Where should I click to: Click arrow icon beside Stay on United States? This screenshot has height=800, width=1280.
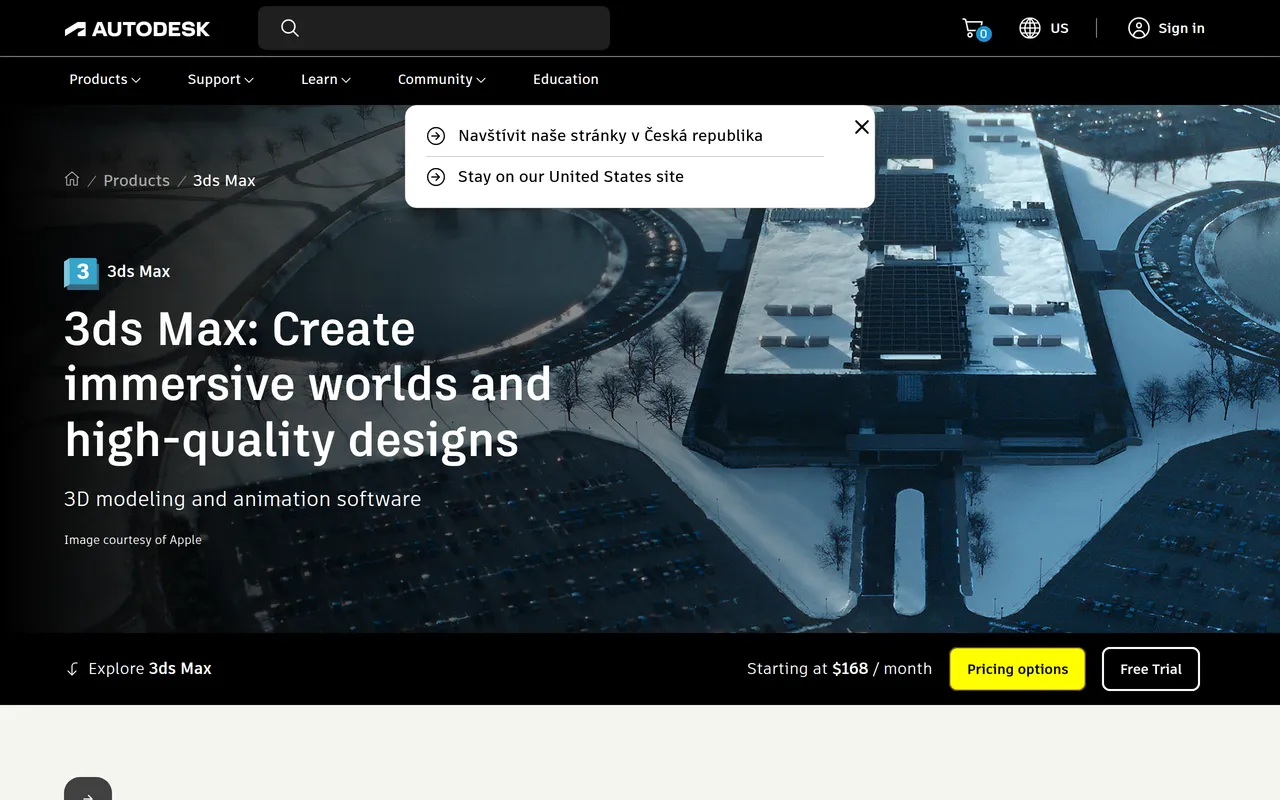(x=436, y=177)
